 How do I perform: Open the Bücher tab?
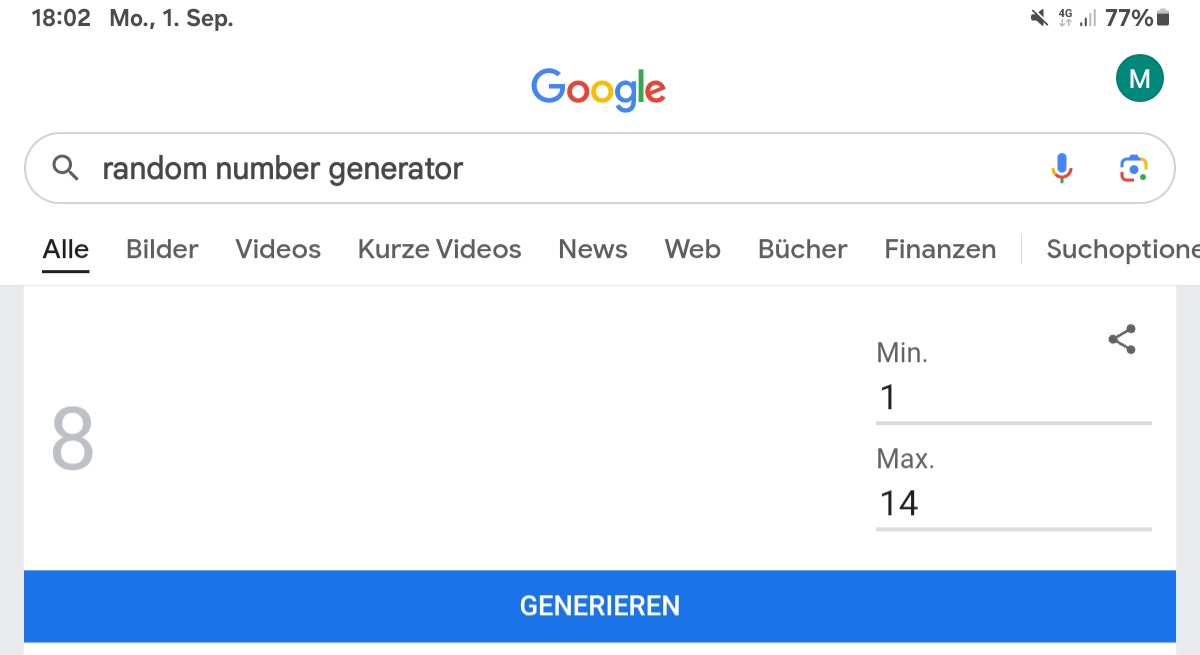[802, 249]
